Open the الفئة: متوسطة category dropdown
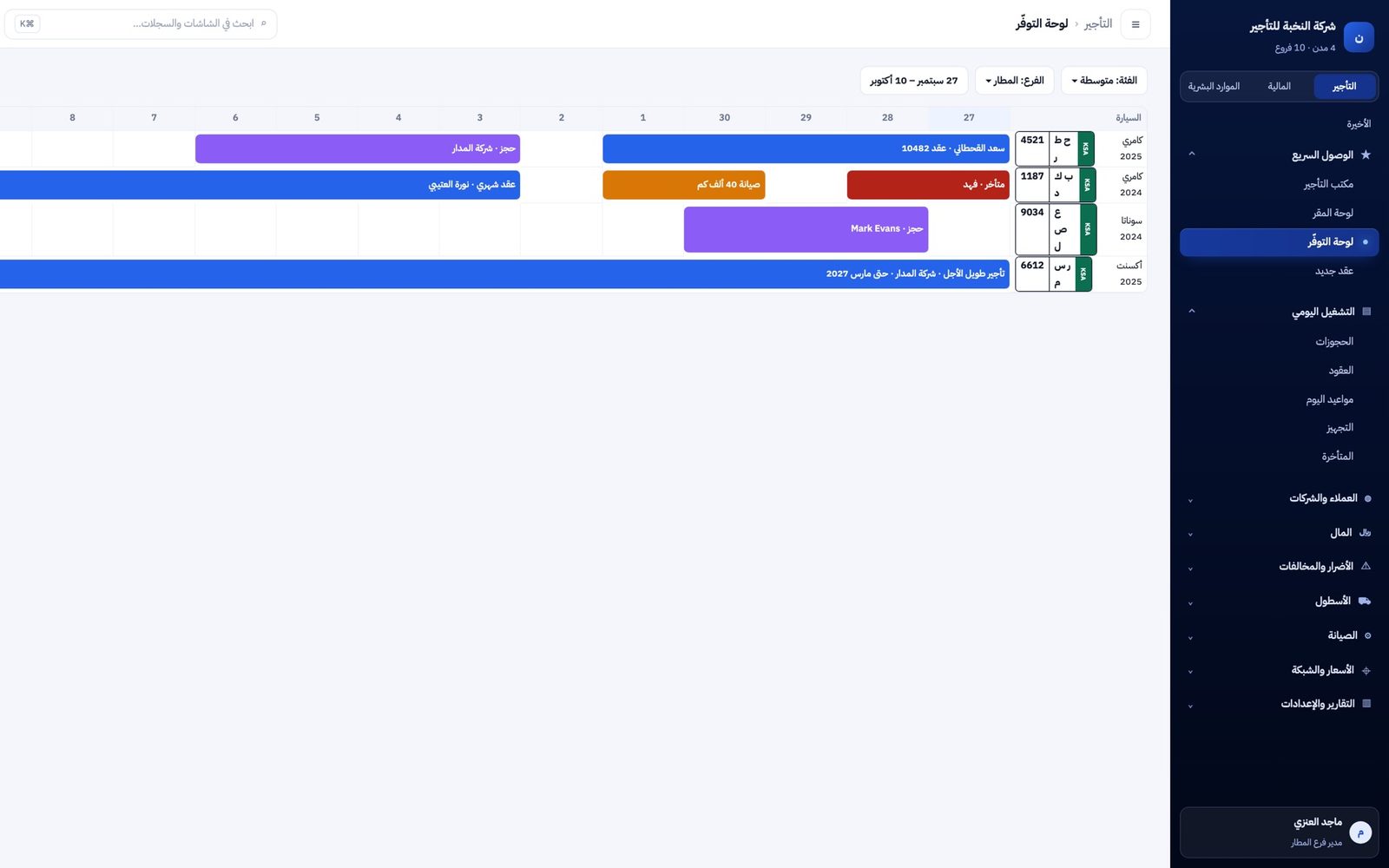Viewport: 1389px width, 868px height. 1103,81
